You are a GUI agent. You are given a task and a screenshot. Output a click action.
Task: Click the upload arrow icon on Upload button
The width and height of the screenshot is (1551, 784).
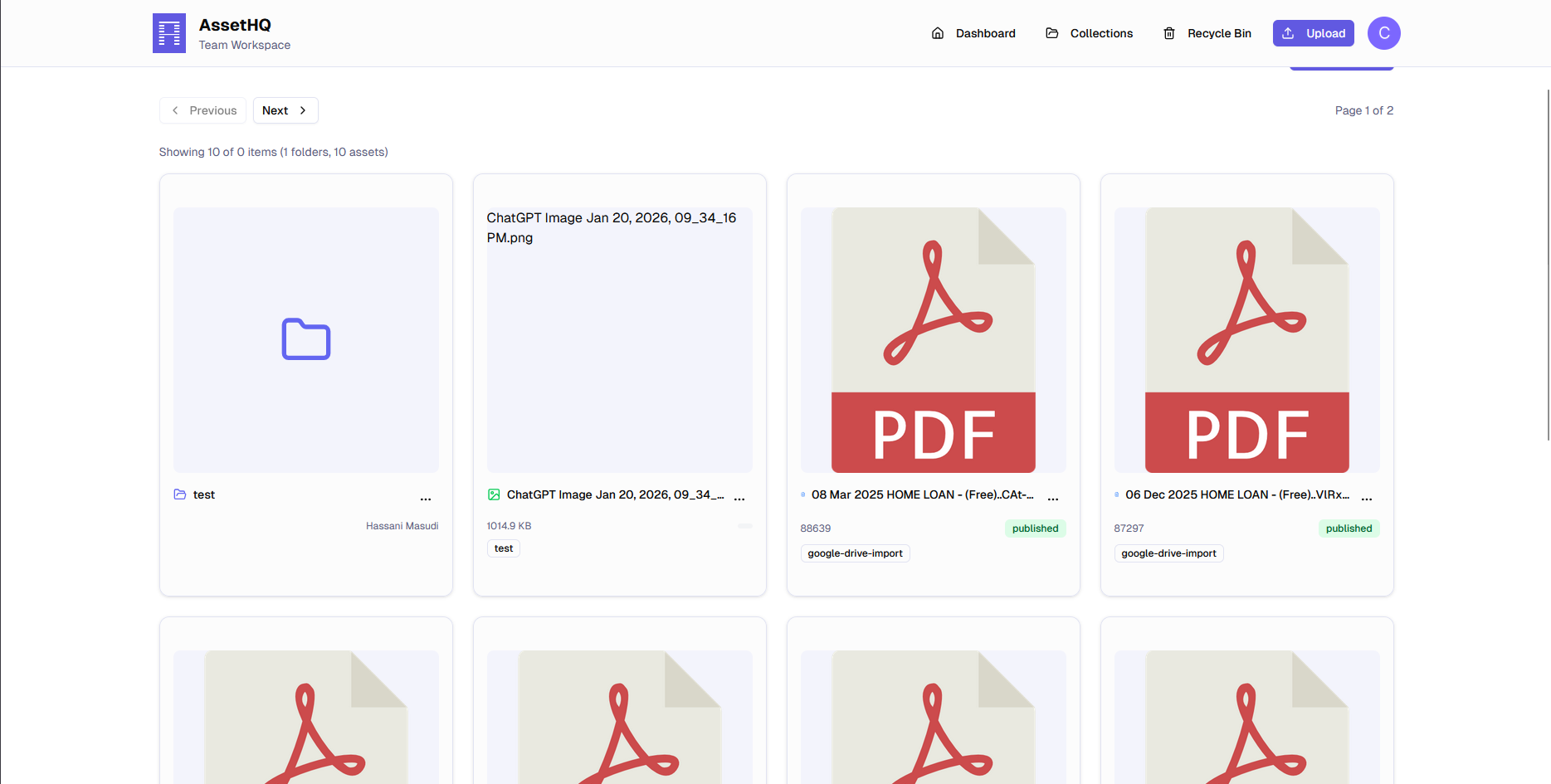click(x=1288, y=33)
